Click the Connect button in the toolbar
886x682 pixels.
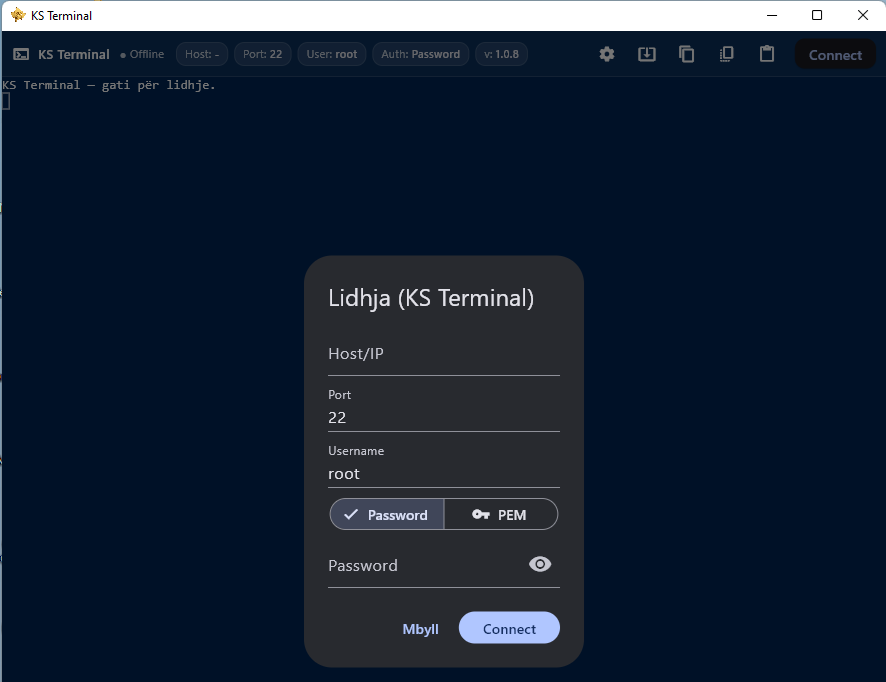point(835,54)
